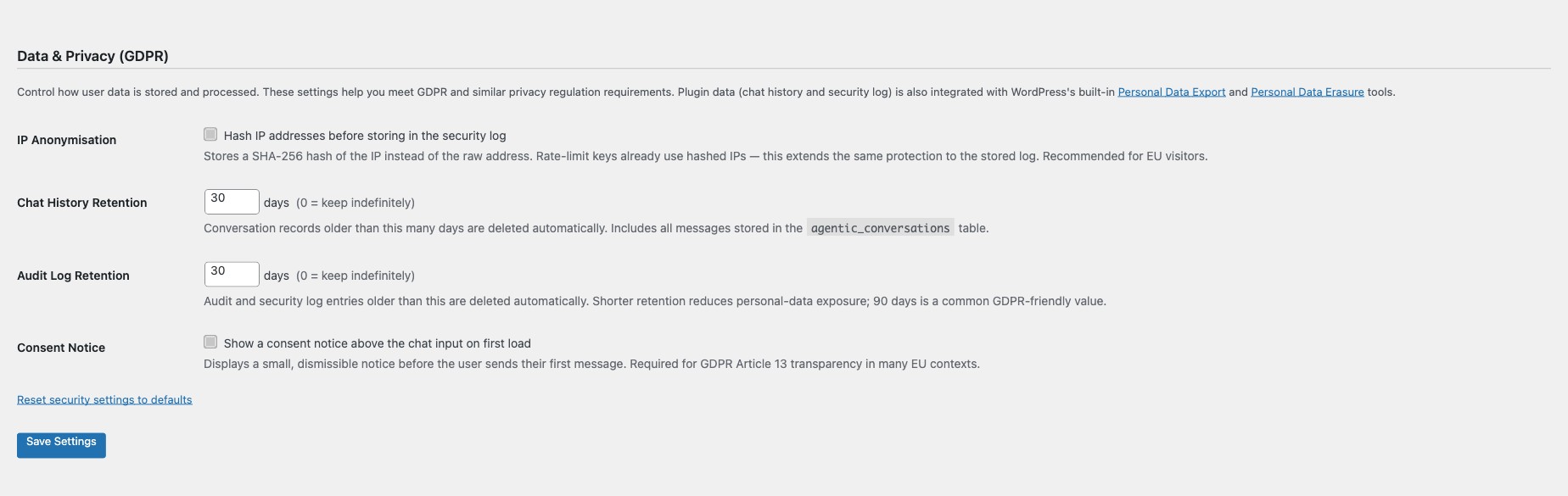Select the Chat History Retention days field
This screenshot has width=1568, height=496.
(x=230, y=201)
